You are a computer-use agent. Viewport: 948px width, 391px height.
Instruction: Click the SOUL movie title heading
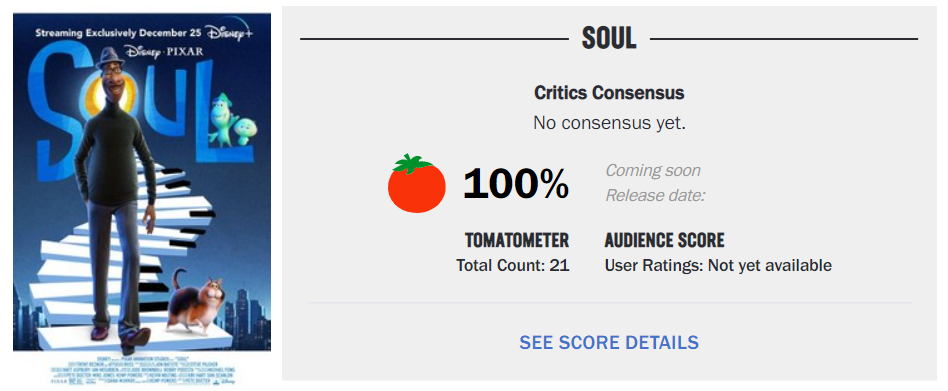[x=609, y=39]
